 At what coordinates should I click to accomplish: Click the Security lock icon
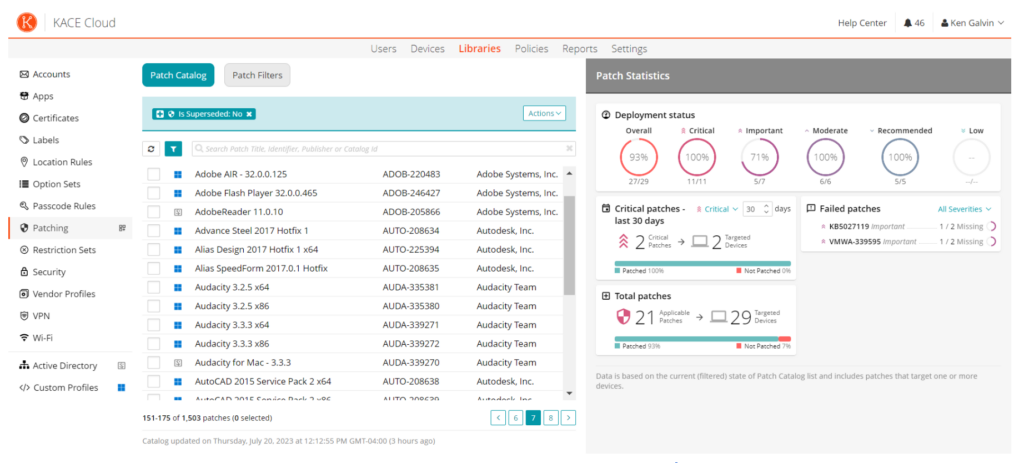24,272
